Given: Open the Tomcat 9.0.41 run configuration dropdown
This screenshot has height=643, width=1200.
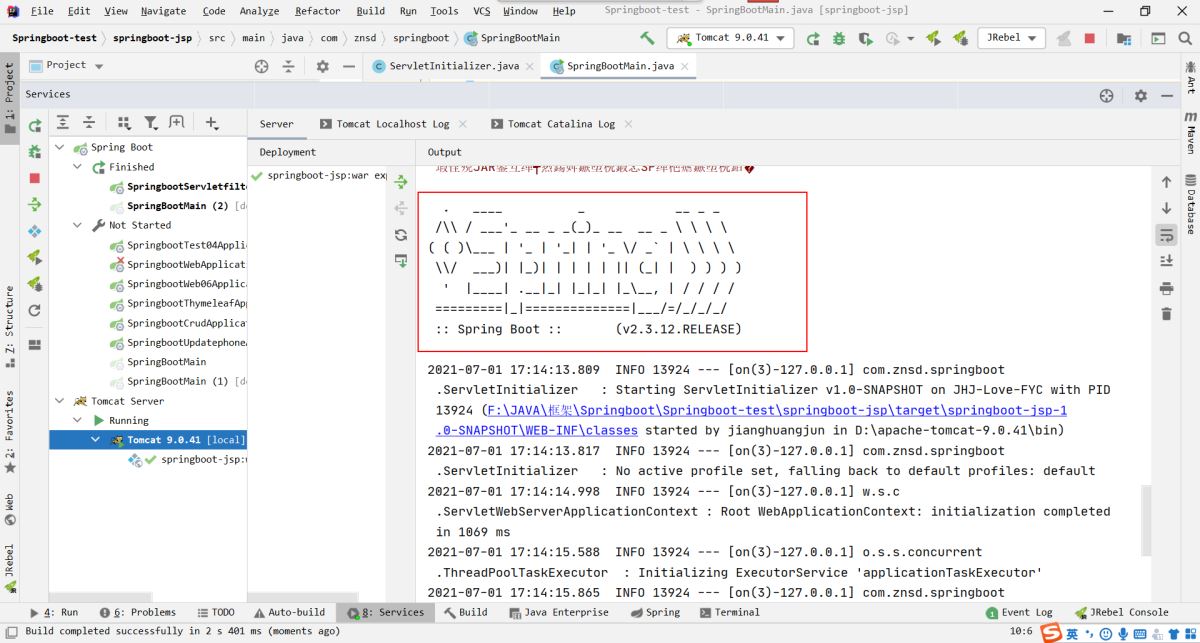Looking at the screenshot, I should pos(733,38).
